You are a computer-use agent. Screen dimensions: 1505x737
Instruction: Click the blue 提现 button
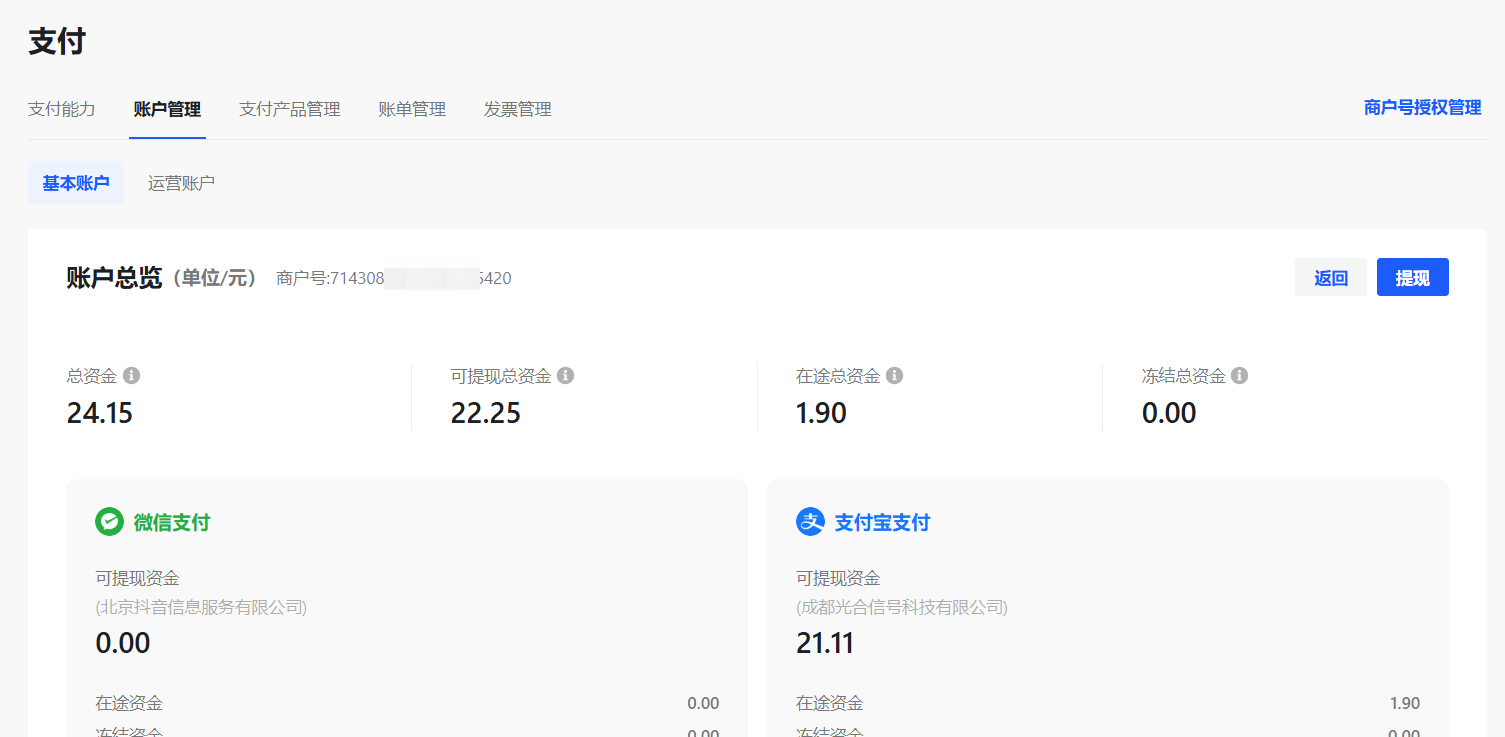click(1413, 278)
